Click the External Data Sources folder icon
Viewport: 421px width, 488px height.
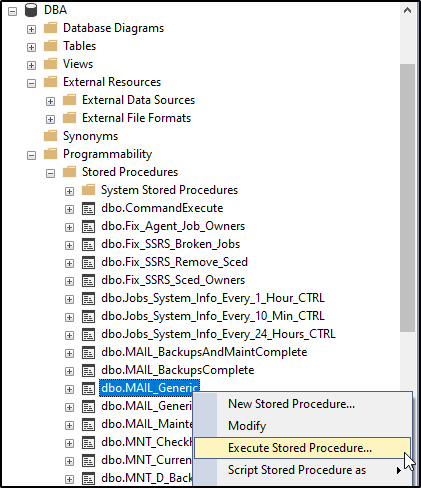pos(70,100)
